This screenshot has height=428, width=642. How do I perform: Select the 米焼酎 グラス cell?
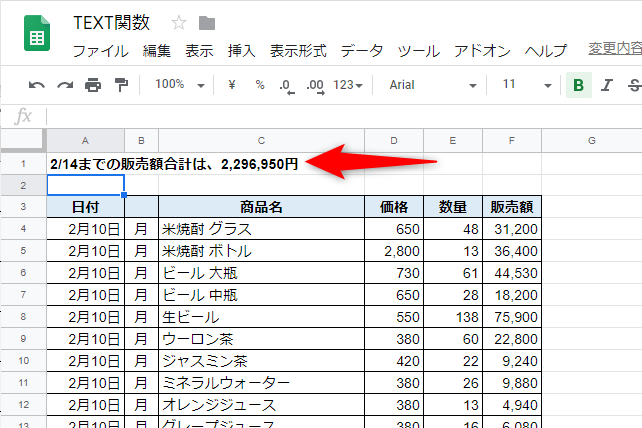tap(261, 229)
